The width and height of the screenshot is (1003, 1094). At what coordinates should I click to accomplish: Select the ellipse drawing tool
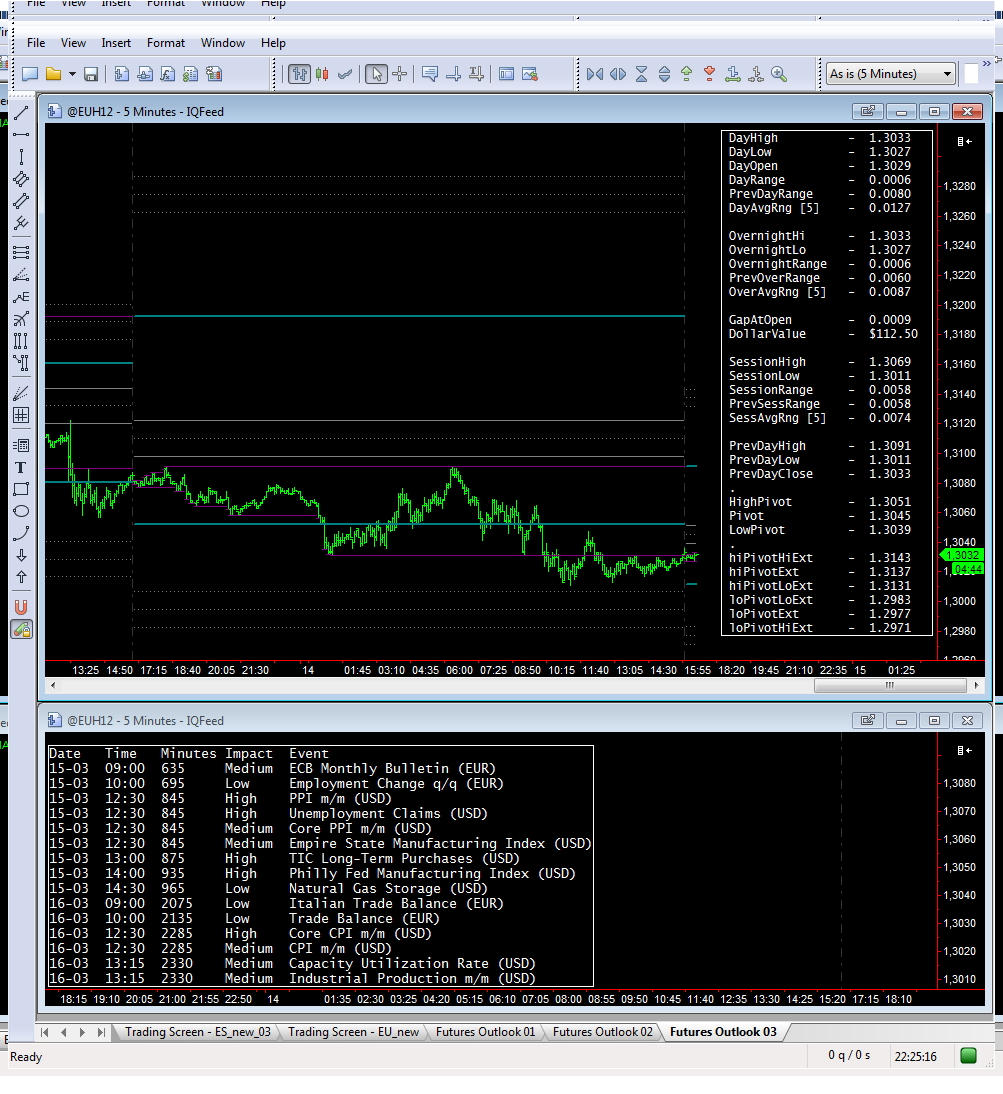21,511
